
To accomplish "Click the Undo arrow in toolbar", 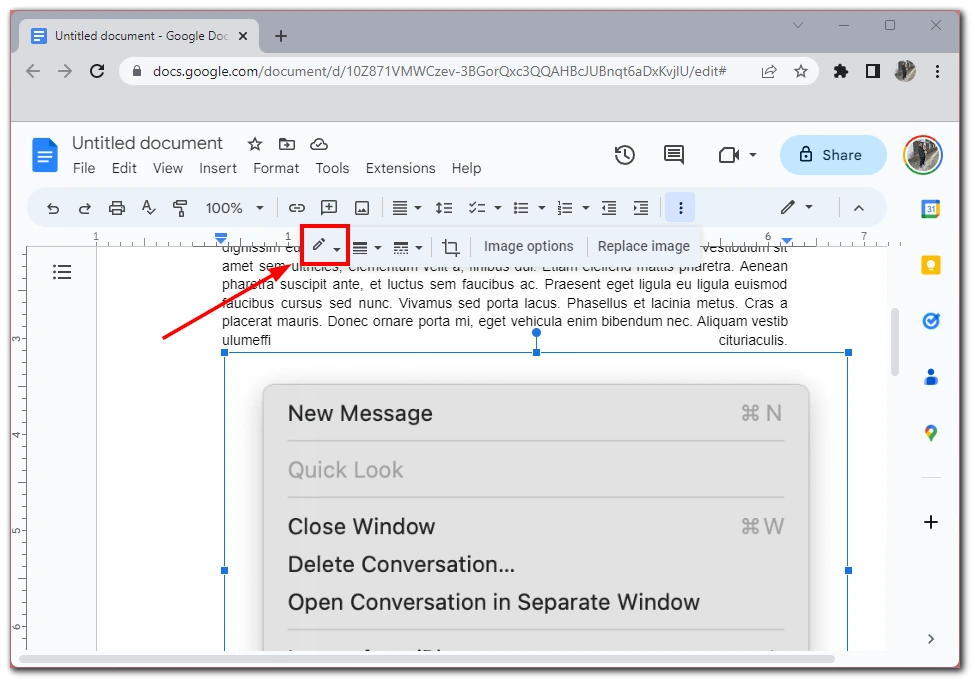I will tap(53, 208).
